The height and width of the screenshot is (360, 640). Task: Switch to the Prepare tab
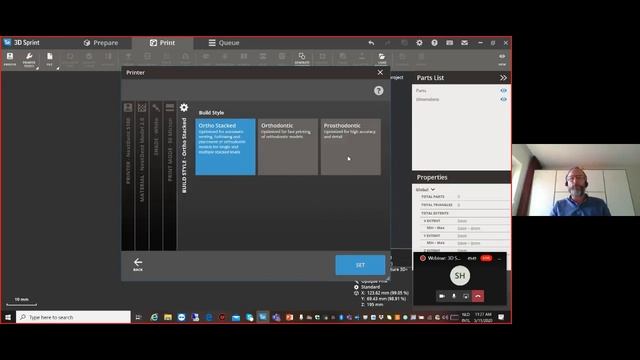(101, 43)
